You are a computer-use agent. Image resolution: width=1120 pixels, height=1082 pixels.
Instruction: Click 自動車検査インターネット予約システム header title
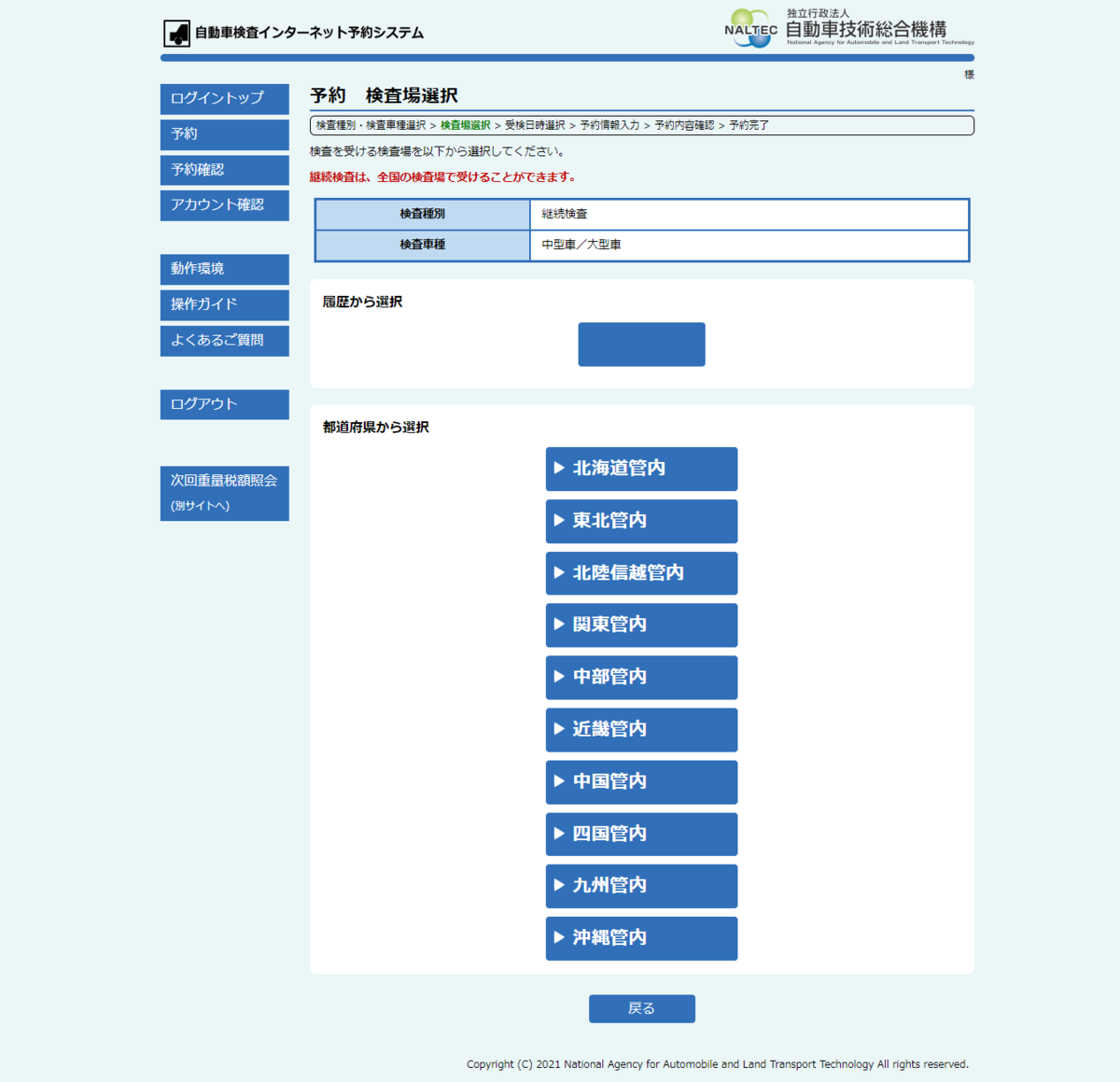click(x=309, y=33)
